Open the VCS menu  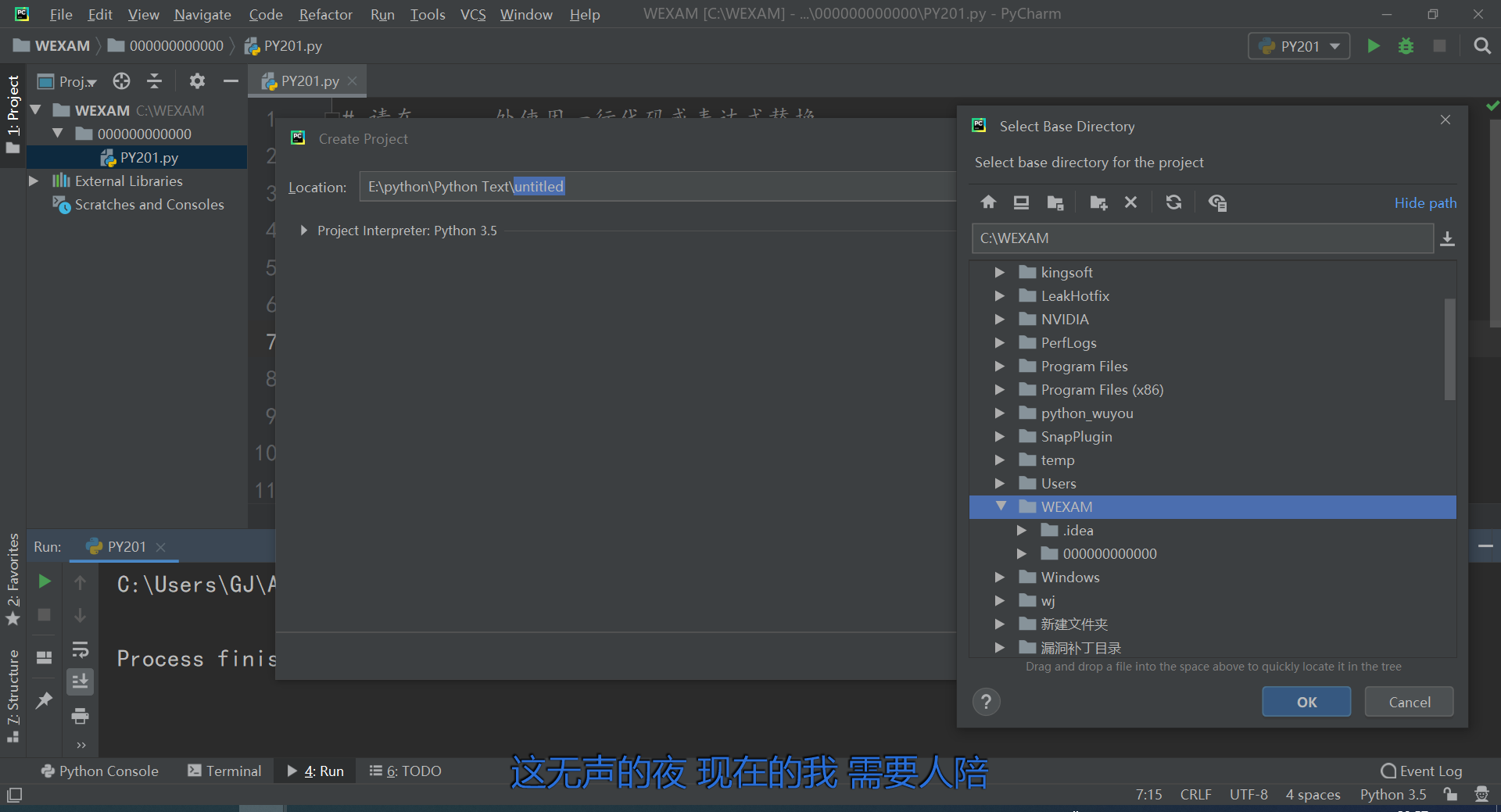(473, 14)
